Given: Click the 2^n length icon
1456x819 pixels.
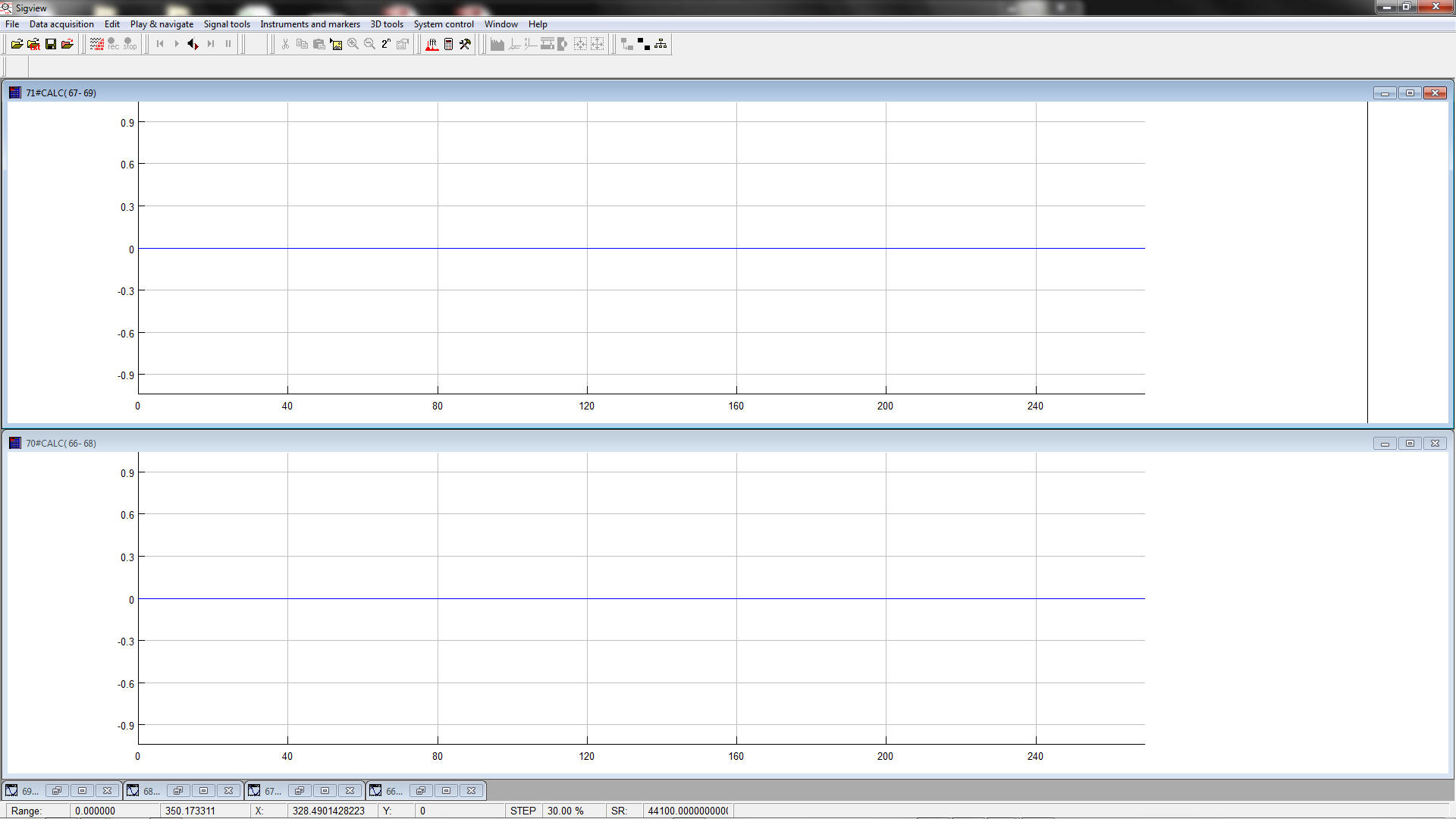Looking at the screenshot, I should (x=386, y=44).
